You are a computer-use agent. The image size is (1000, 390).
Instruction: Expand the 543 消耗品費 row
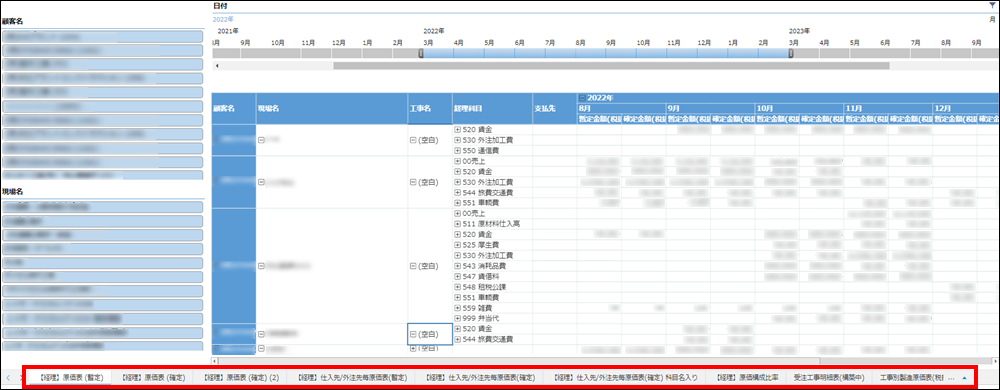pyautogui.click(x=457, y=266)
